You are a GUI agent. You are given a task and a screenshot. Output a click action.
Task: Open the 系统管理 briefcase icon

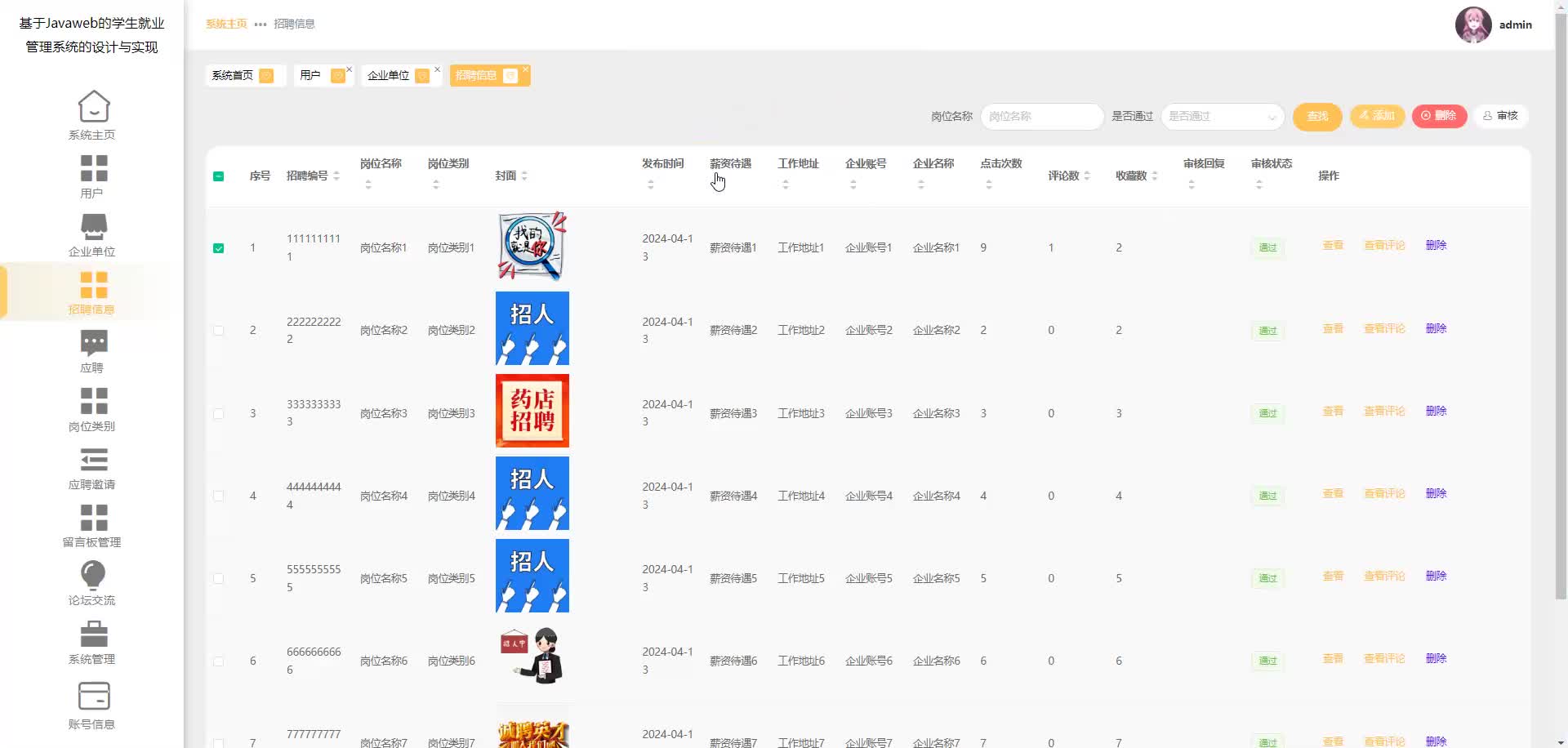coord(93,634)
